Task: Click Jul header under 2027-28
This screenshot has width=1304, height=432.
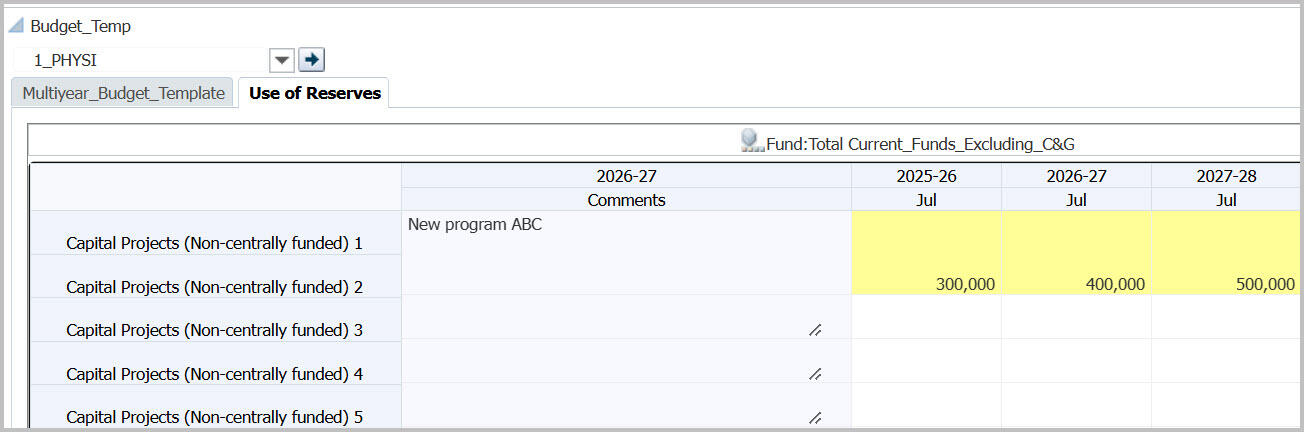Action: [x=1226, y=200]
